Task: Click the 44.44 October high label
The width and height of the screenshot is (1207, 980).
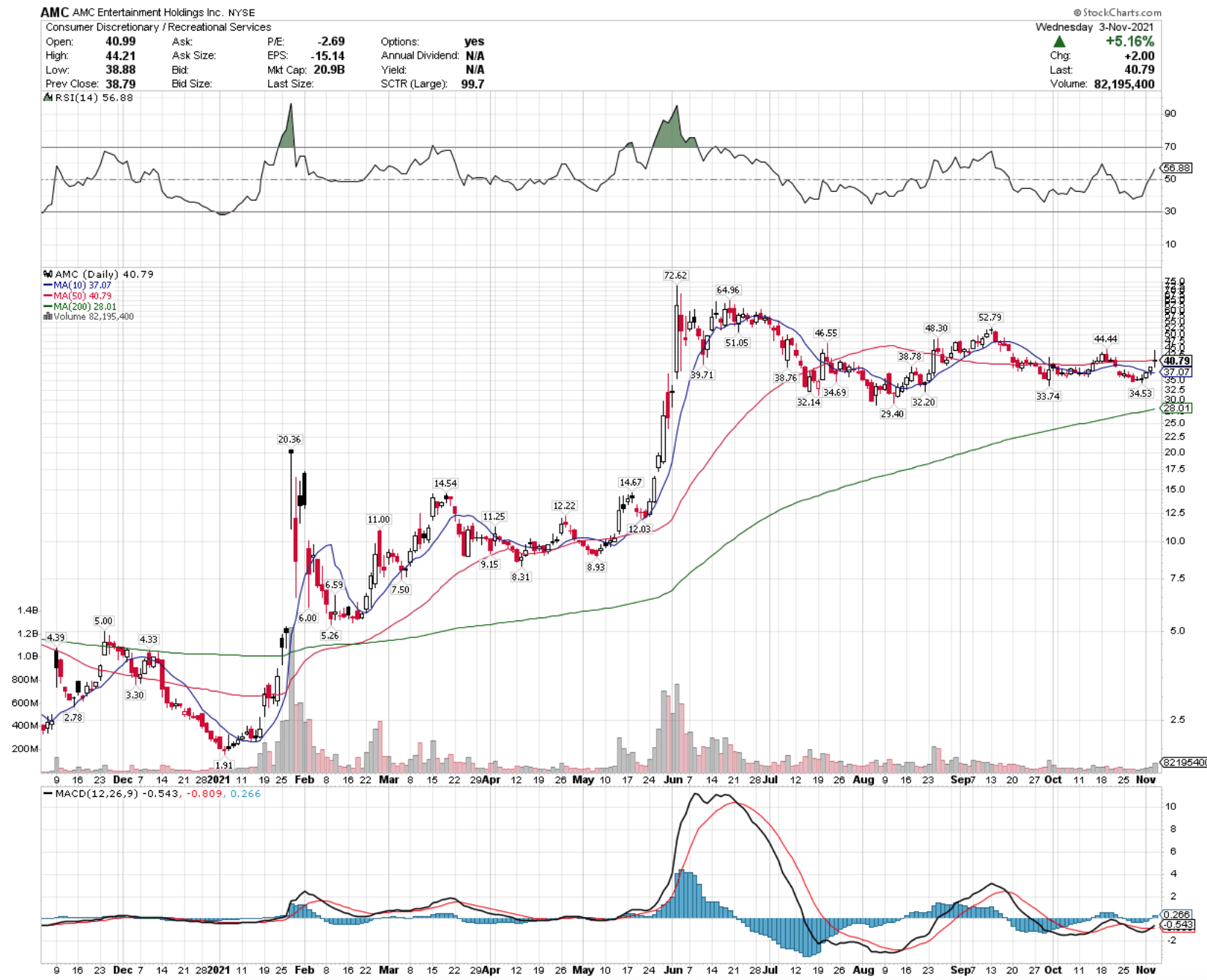Action: click(1105, 338)
